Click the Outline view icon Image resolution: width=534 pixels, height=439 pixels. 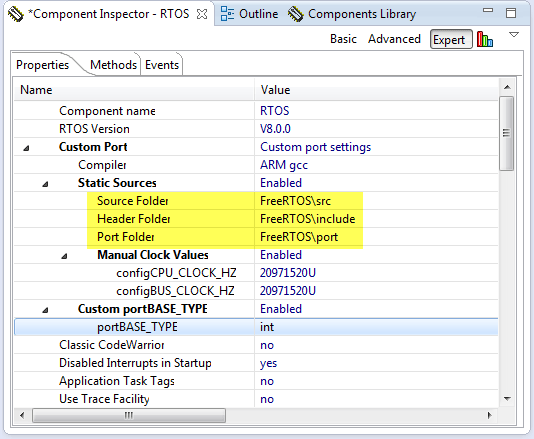point(227,14)
